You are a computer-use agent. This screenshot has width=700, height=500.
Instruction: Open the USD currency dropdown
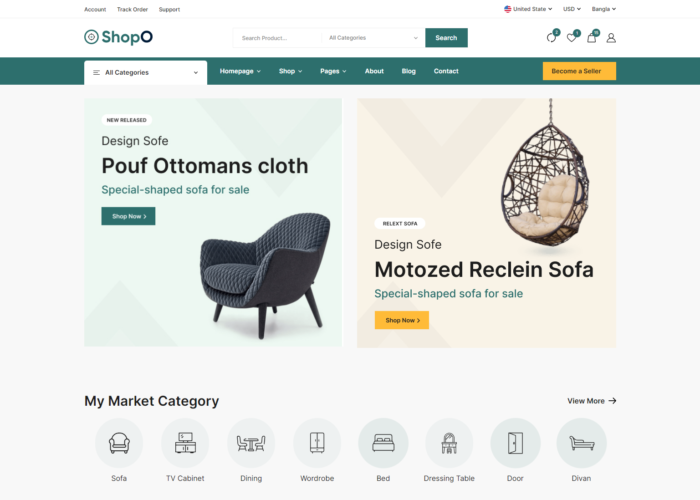[x=572, y=9]
